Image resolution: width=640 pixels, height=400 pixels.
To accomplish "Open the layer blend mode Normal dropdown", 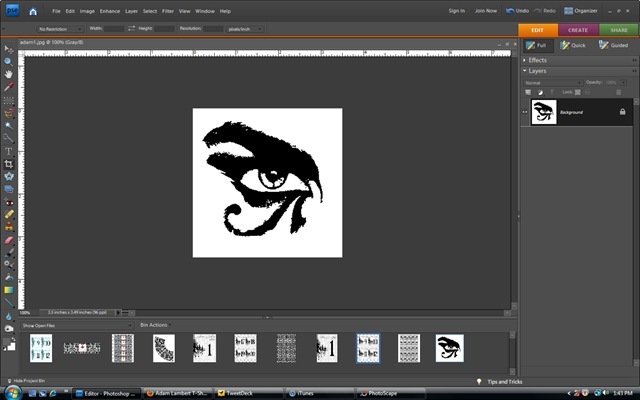I will 552,82.
